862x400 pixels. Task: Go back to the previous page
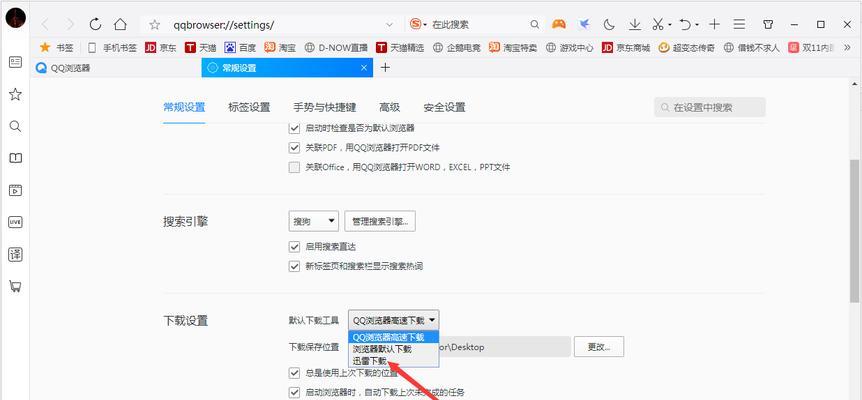click(46, 24)
